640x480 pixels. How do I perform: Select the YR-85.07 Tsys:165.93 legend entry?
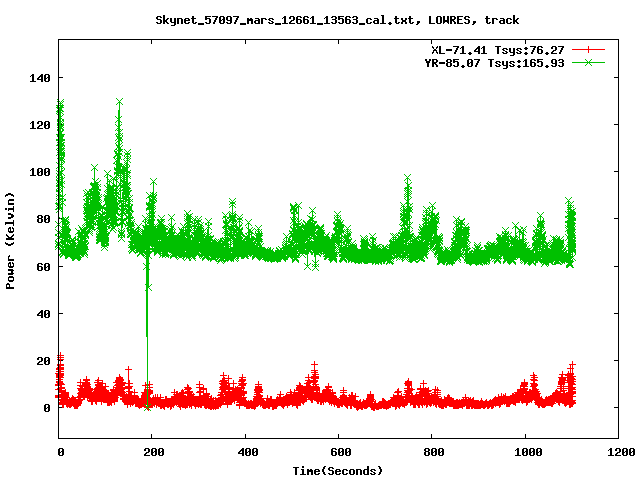click(x=494, y=63)
